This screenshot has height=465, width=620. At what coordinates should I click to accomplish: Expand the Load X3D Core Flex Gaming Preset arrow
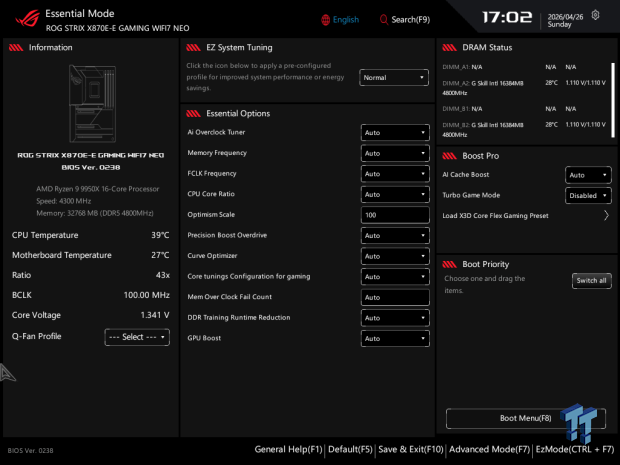pyautogui.click(x=606, y=215)
